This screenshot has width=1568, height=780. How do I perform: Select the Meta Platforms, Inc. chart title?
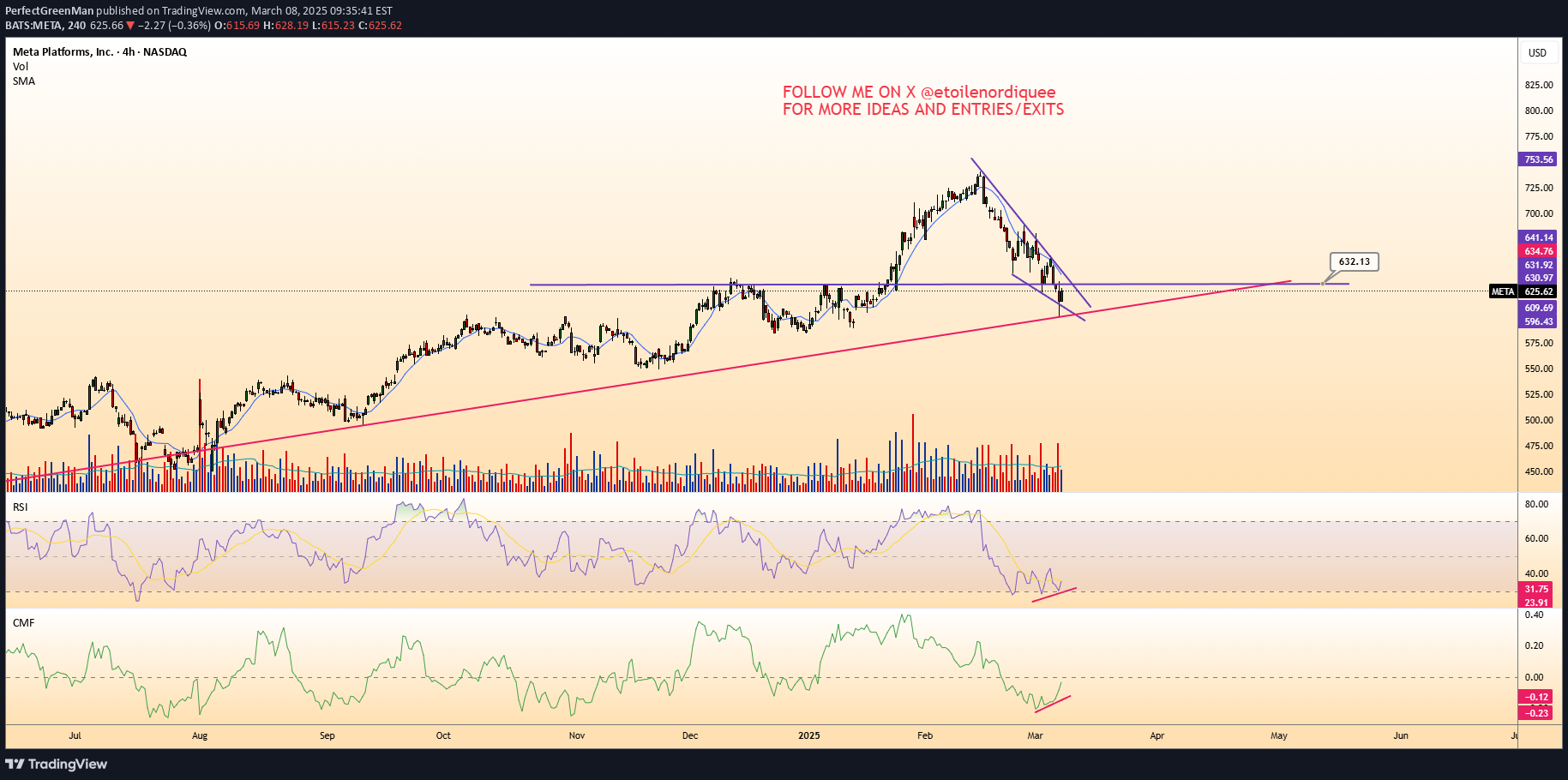point(99,52)
